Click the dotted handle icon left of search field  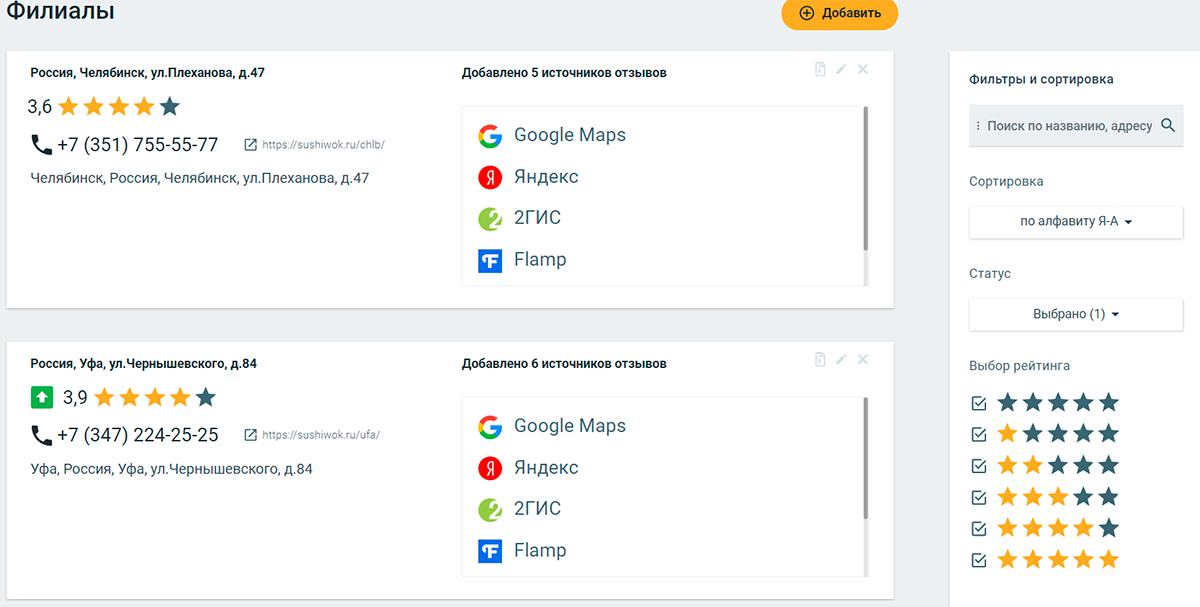click(978, 126)
